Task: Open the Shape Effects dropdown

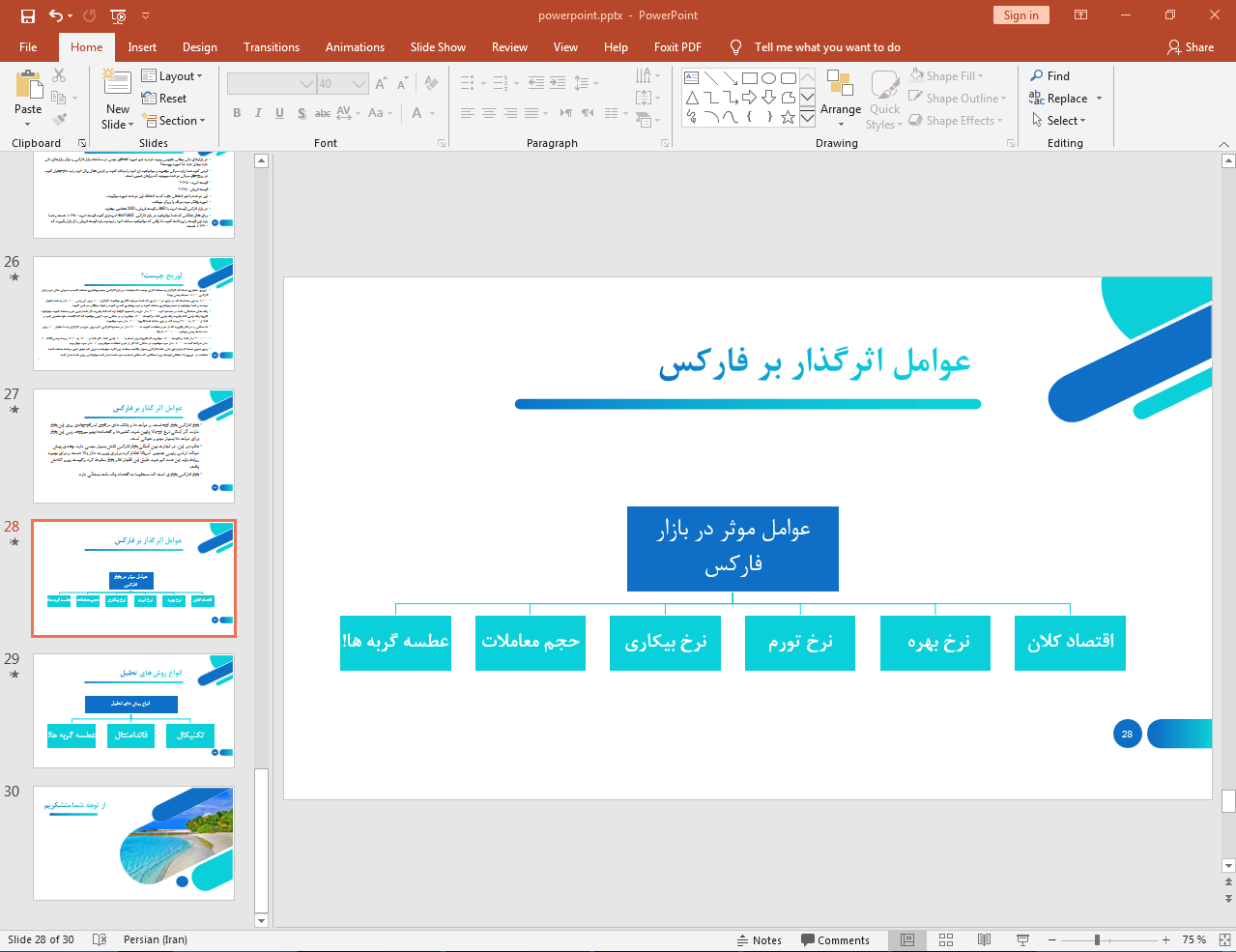Action: coord(956,121)
